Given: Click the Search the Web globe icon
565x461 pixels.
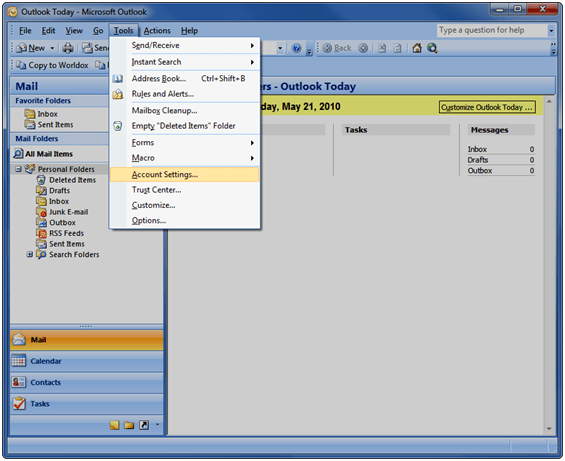Looking at the screenshot, I should [432, 48].
